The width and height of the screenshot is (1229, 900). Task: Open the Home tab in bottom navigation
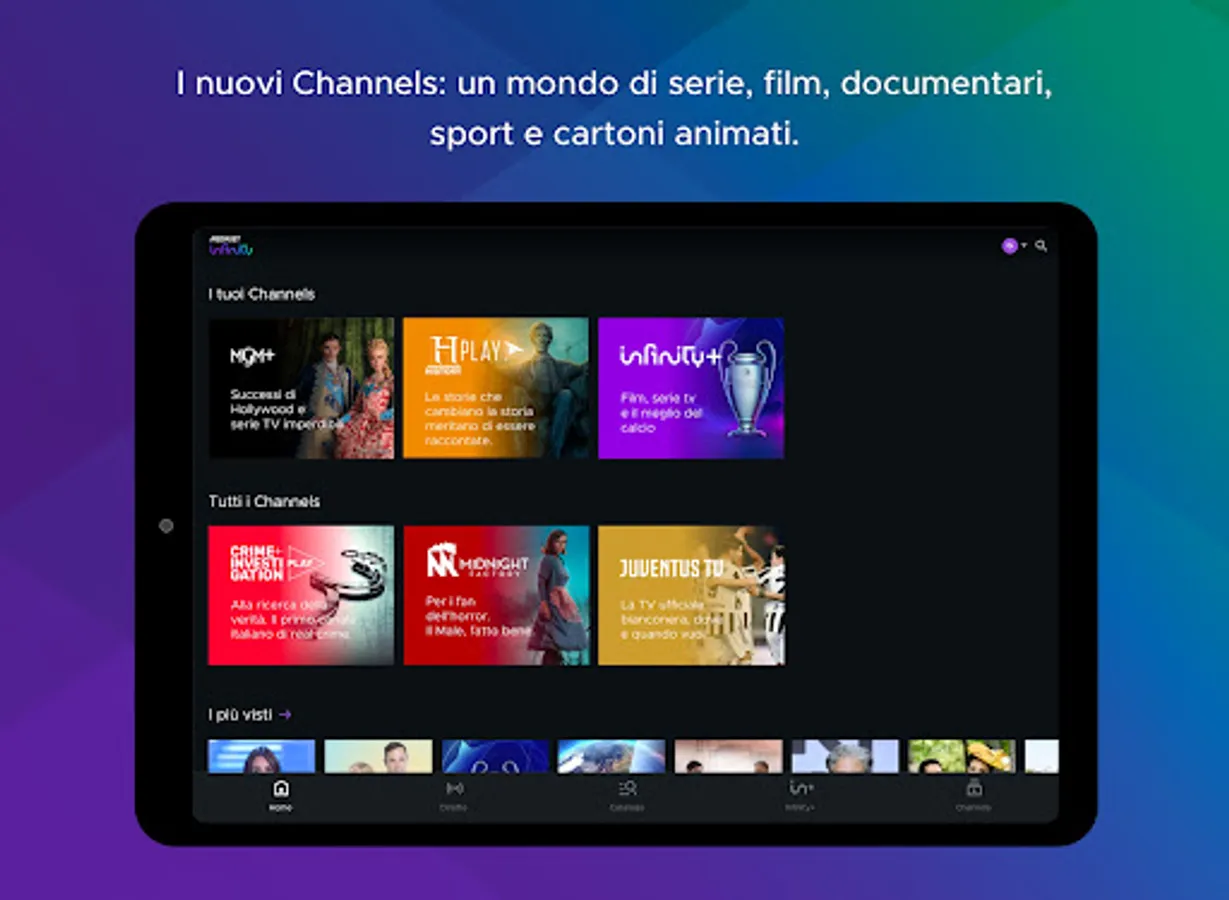(281, 795)
